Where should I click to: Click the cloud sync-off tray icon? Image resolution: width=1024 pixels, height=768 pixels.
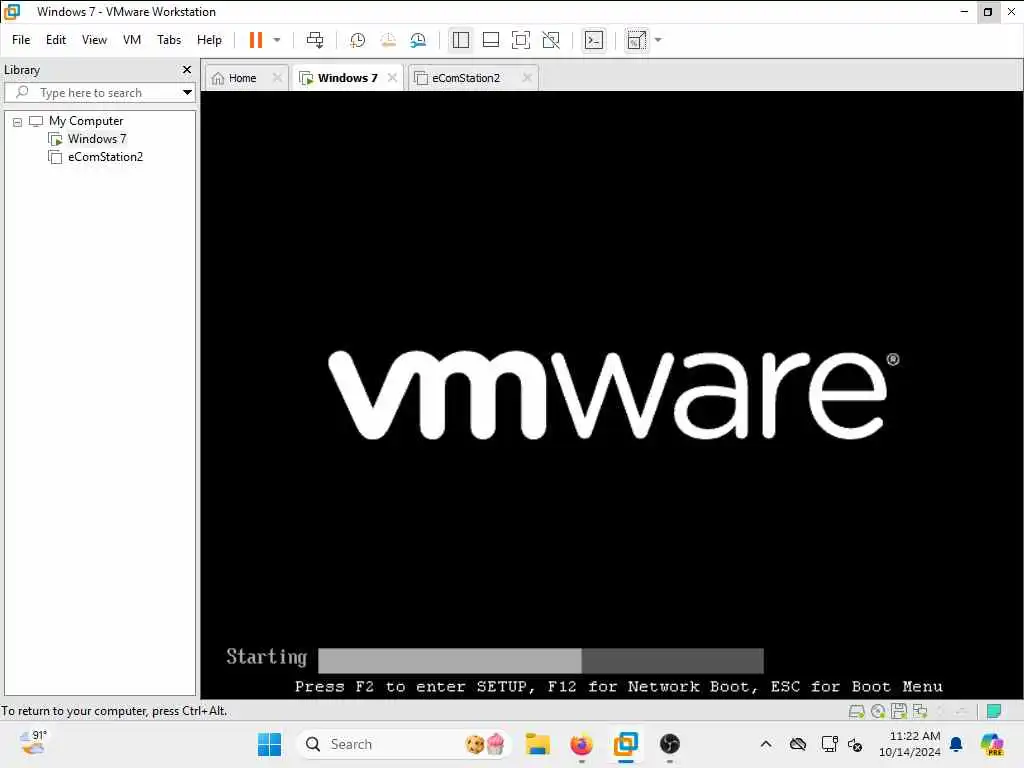[x=797, y=744]
